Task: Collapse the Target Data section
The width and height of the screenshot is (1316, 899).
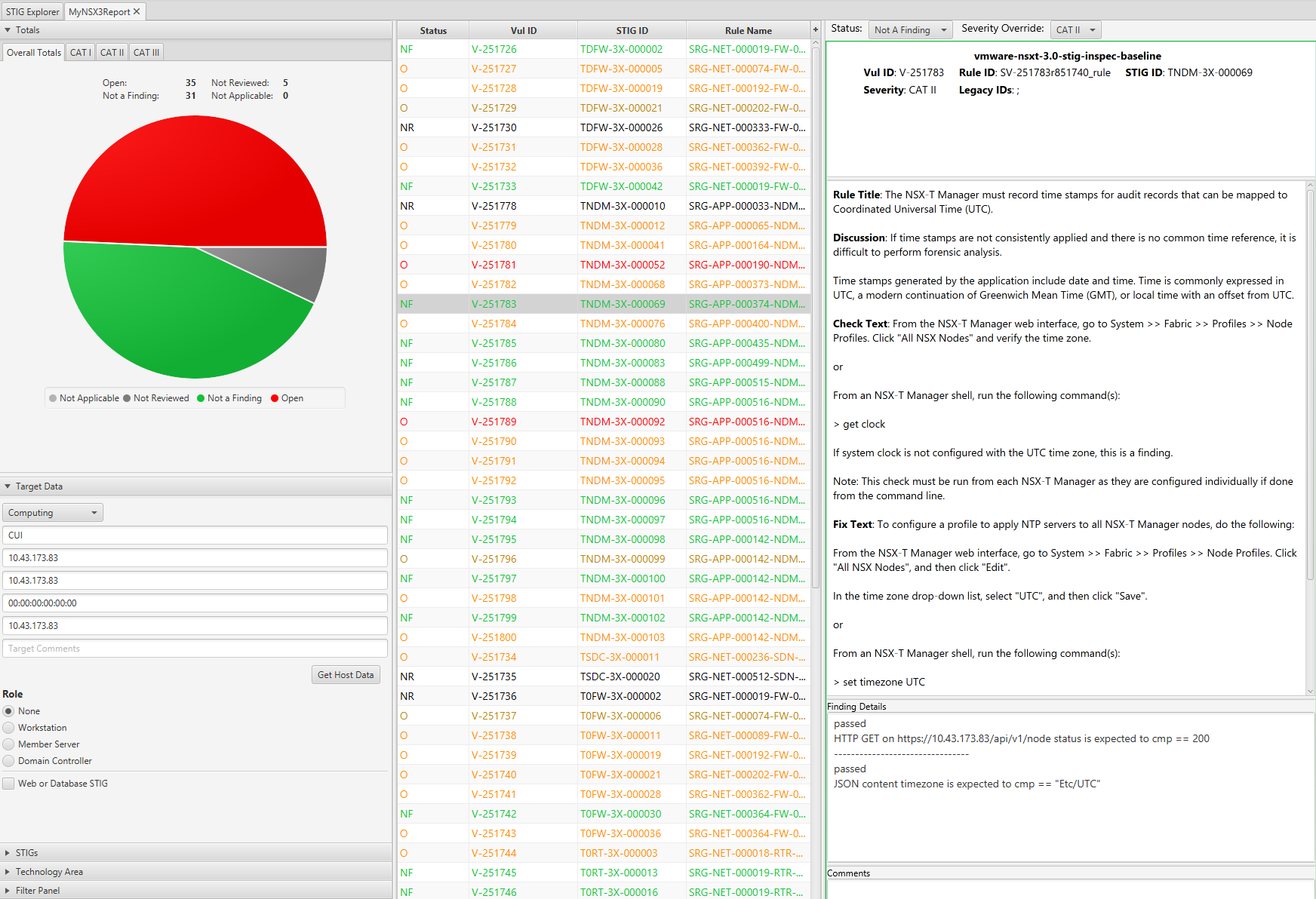Action: pos(8,486)
